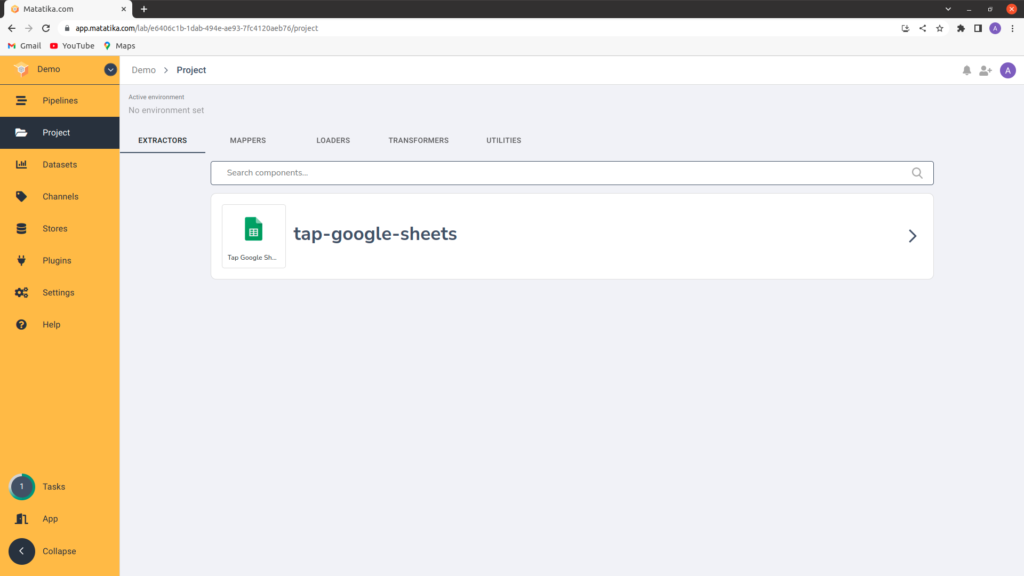Viewport: 1024px width, 576px height.
Task: Switch to the Loaders tab
Action: click(x=333, y=141)
